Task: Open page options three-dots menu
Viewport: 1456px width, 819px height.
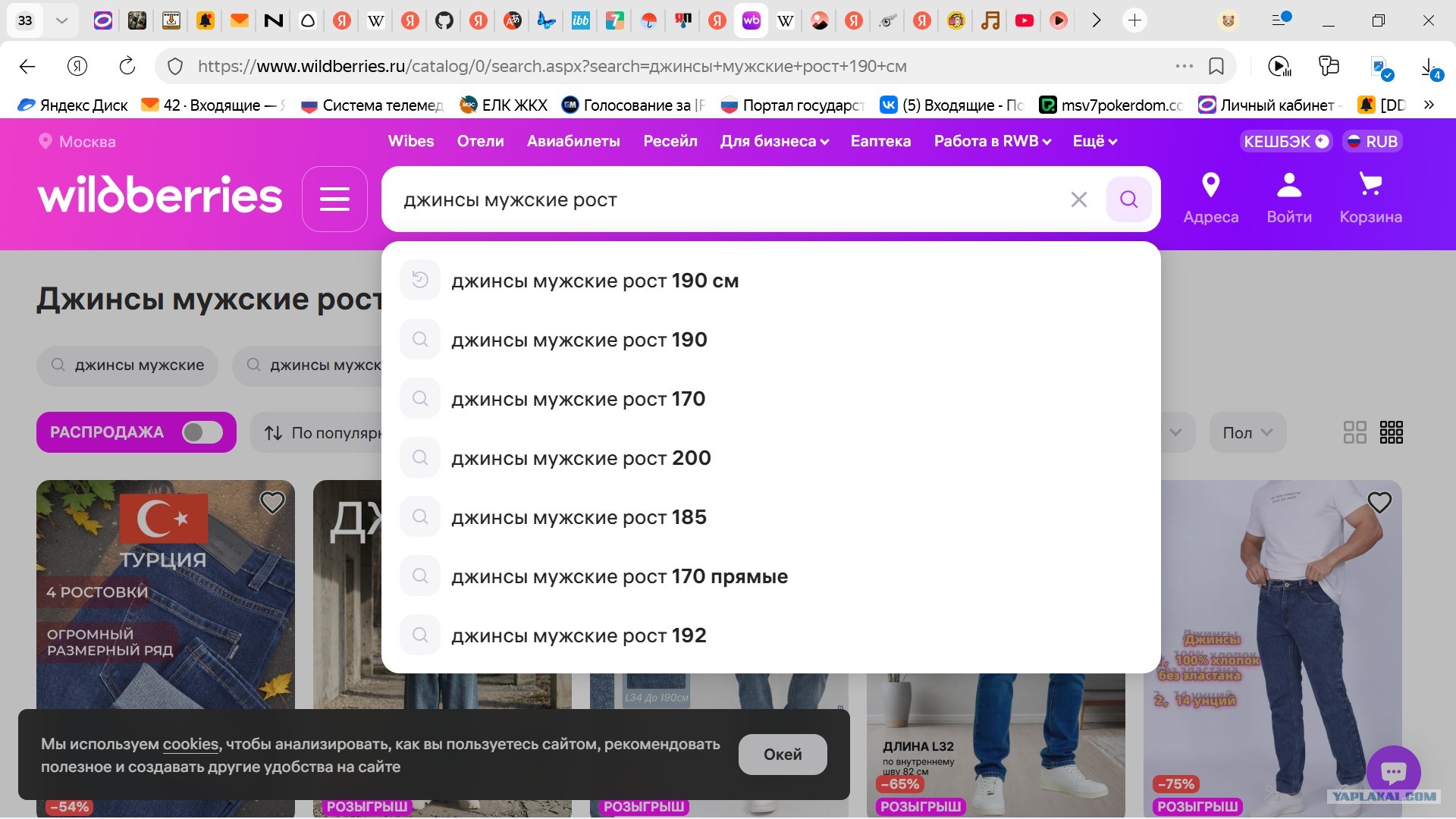Action: point(1184,67)
